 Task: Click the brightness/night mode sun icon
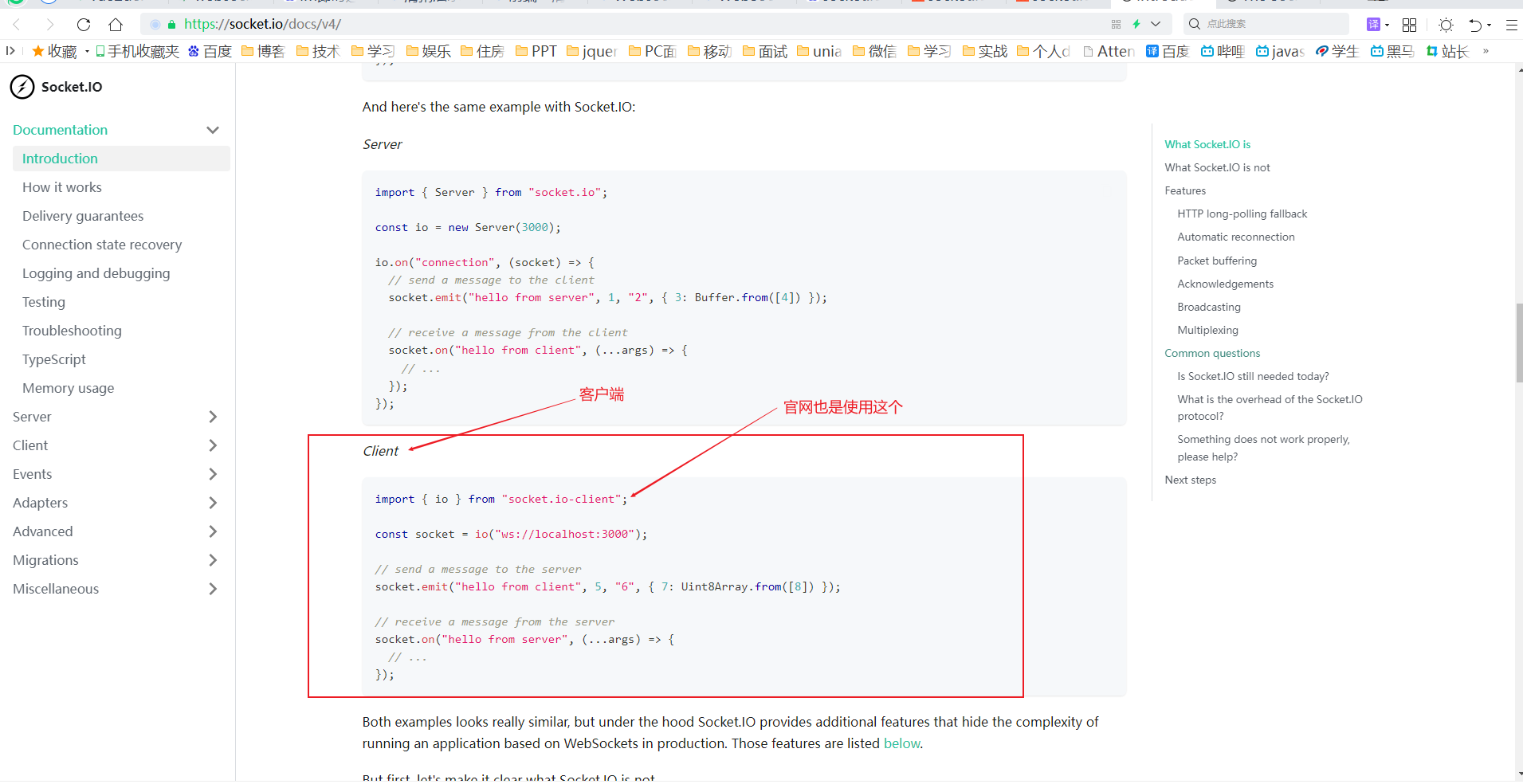1446,25
